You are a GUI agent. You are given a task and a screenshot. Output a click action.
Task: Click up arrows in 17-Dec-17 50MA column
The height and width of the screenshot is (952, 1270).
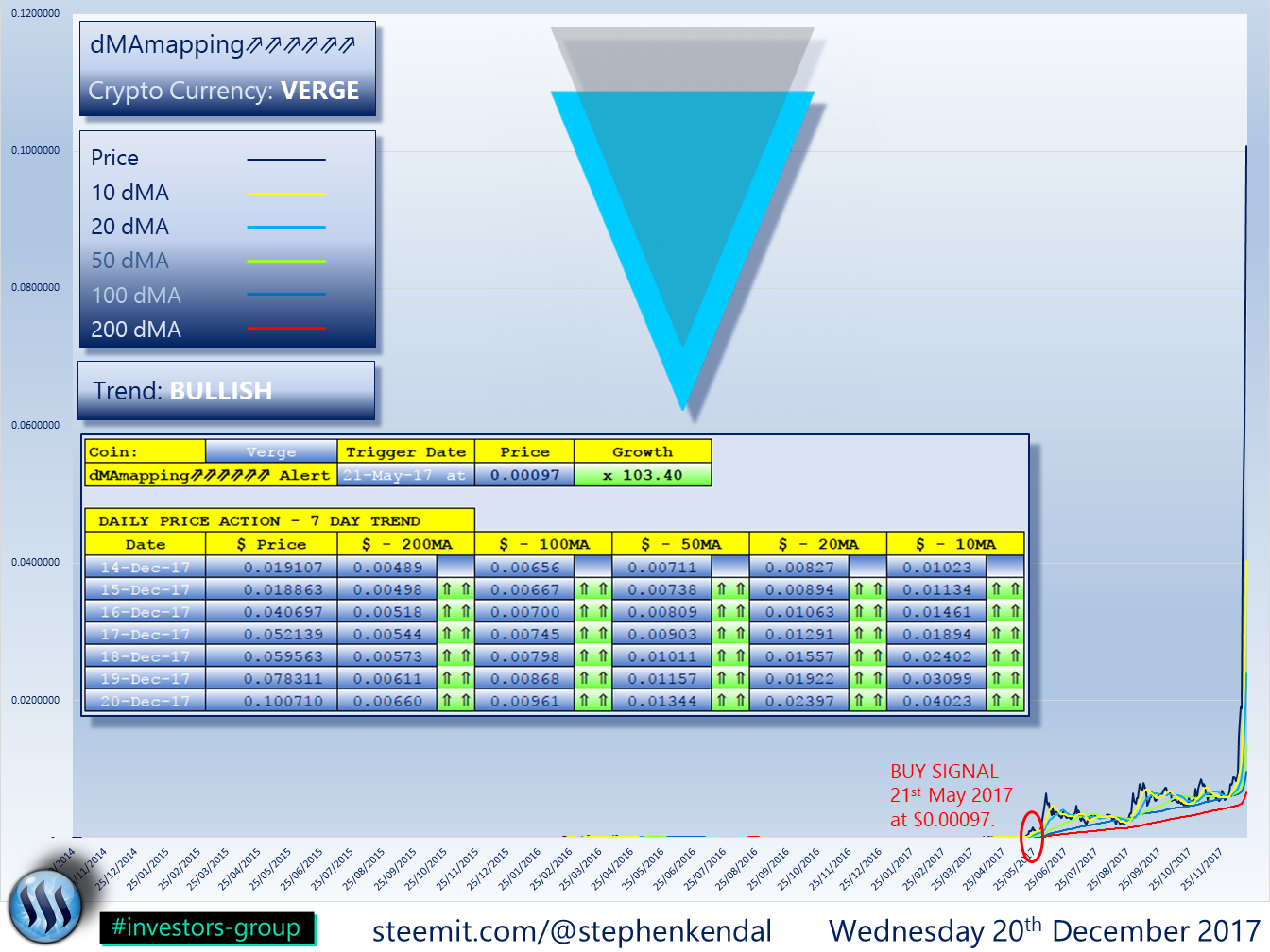pos(729,635)
